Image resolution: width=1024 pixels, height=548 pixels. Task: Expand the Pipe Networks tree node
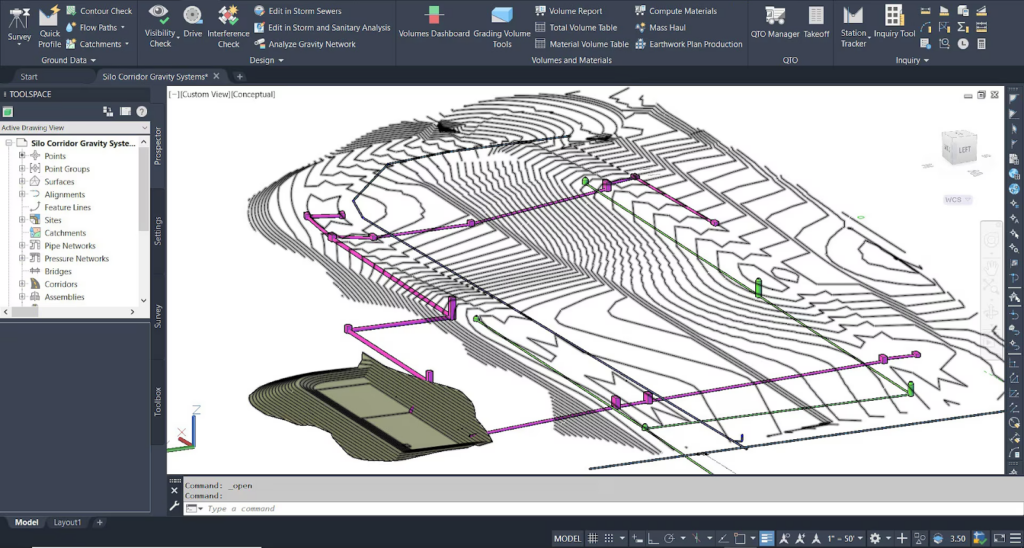coord(22,246)
